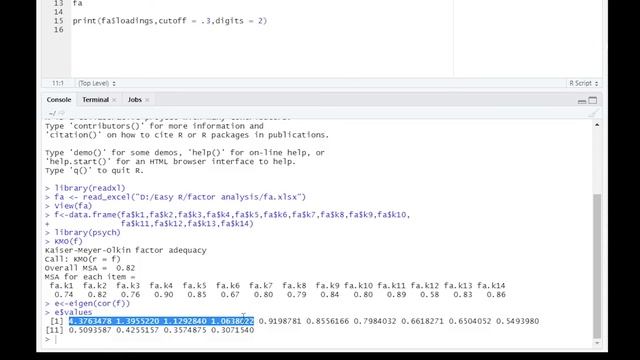Screen dimensions: 640x360
Task: Click the fa.k1 column header
Action: click(x=62, y=286)
